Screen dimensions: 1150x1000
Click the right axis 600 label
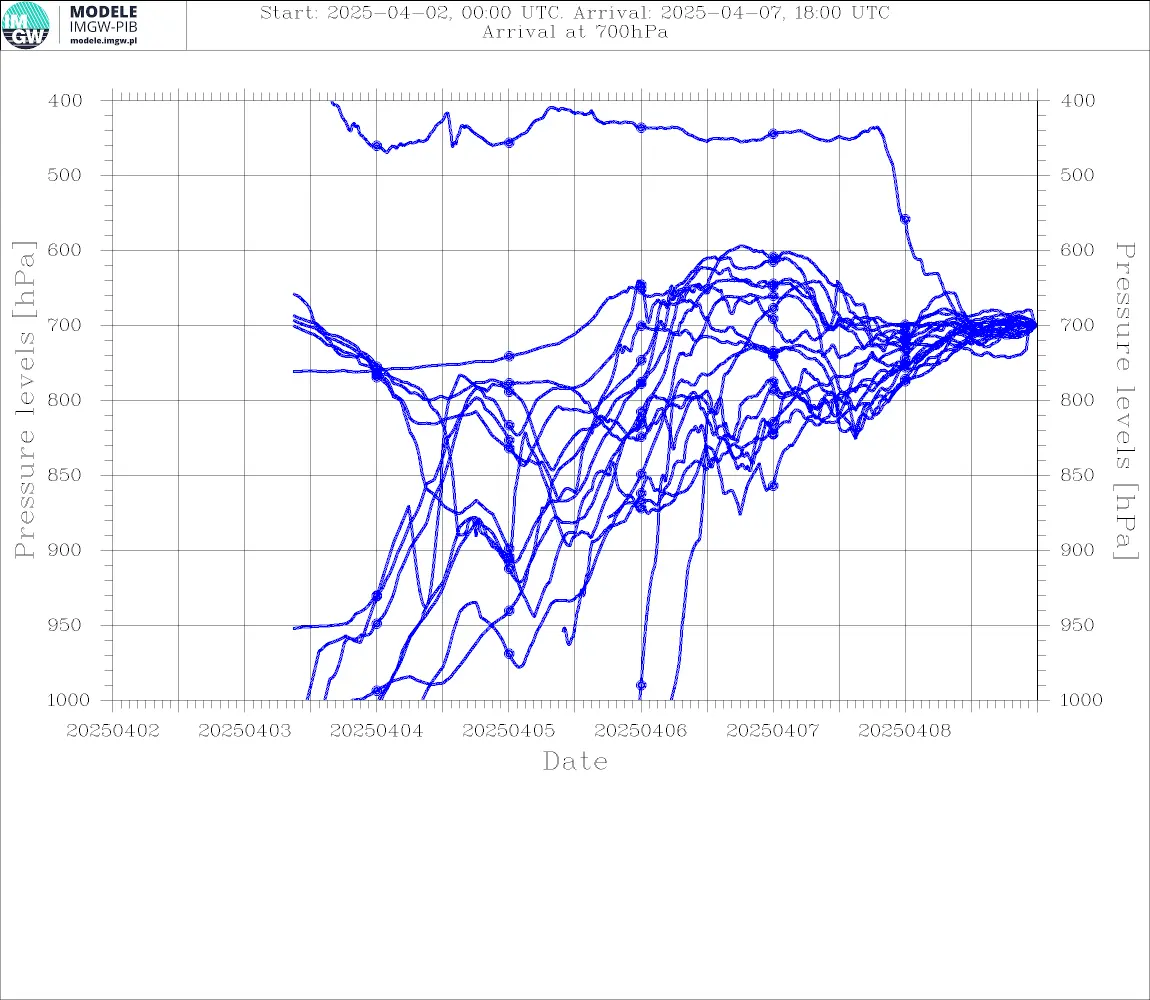click(1077, 250)
